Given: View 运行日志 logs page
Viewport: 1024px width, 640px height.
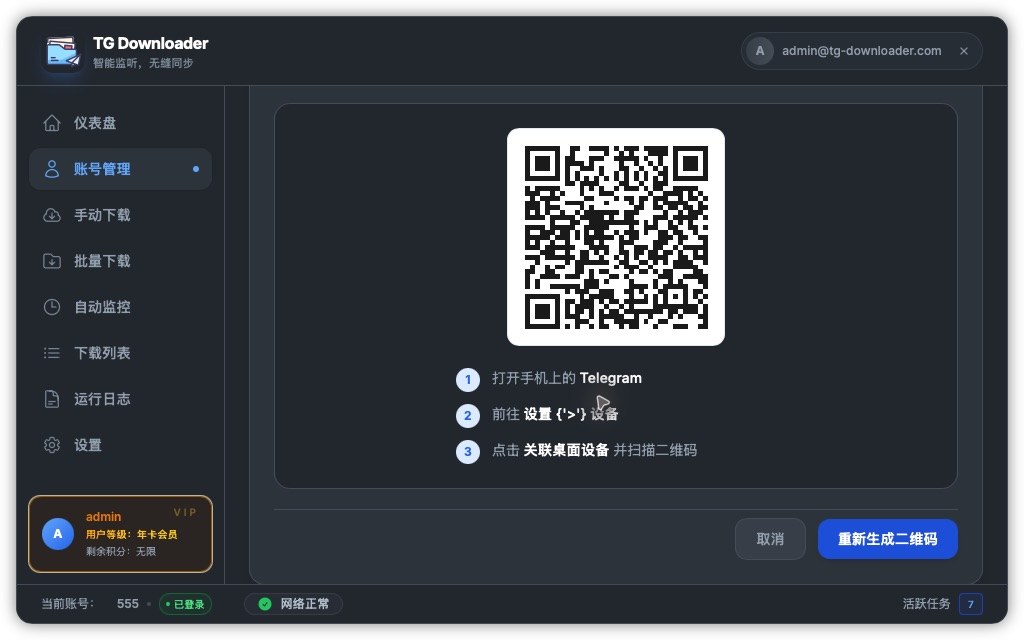Looking at the screenshot, I should tap(120, 399).
